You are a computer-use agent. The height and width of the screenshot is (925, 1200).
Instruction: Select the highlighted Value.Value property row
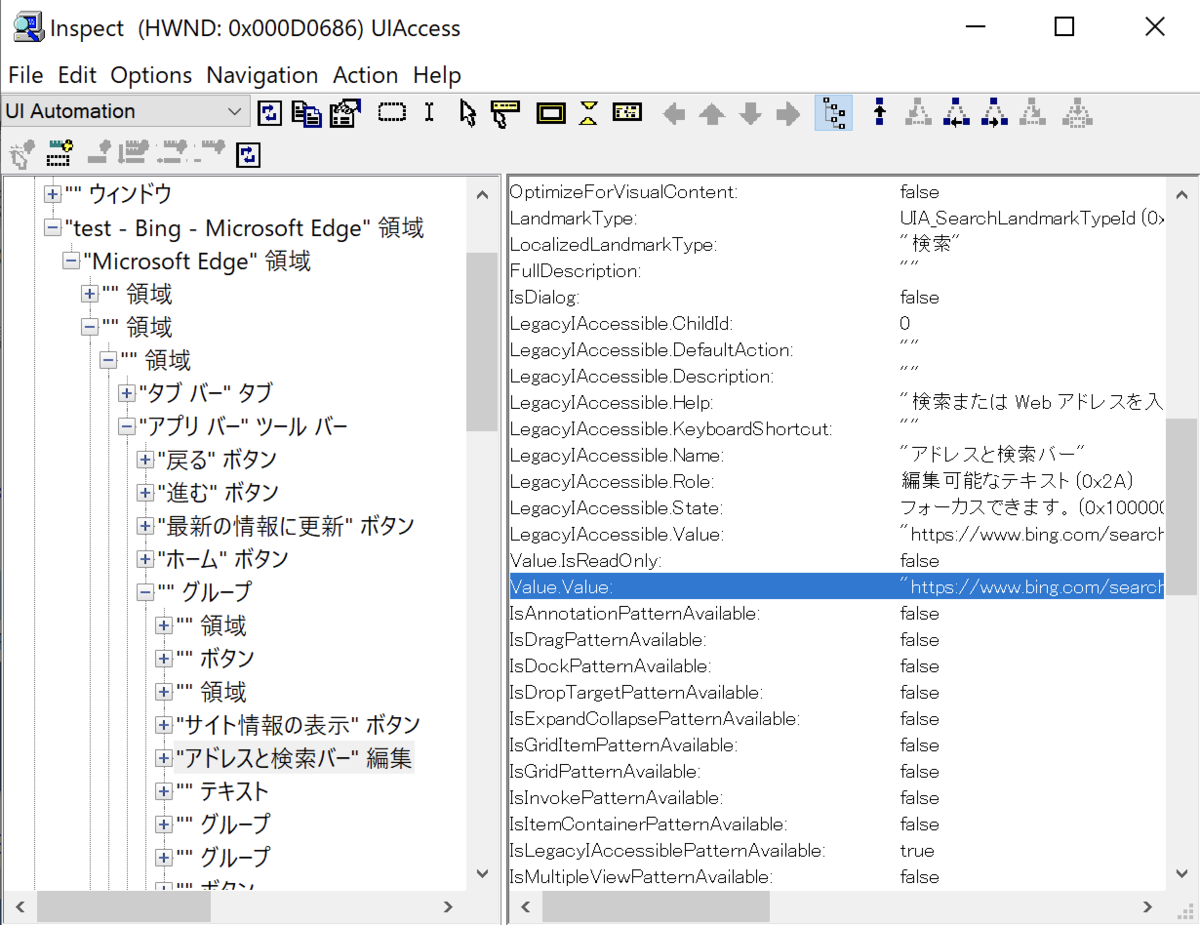click(836, 586)
